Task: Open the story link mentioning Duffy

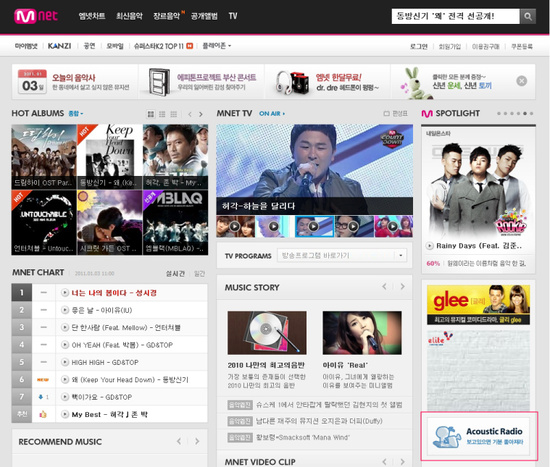Action: [319, 421]
